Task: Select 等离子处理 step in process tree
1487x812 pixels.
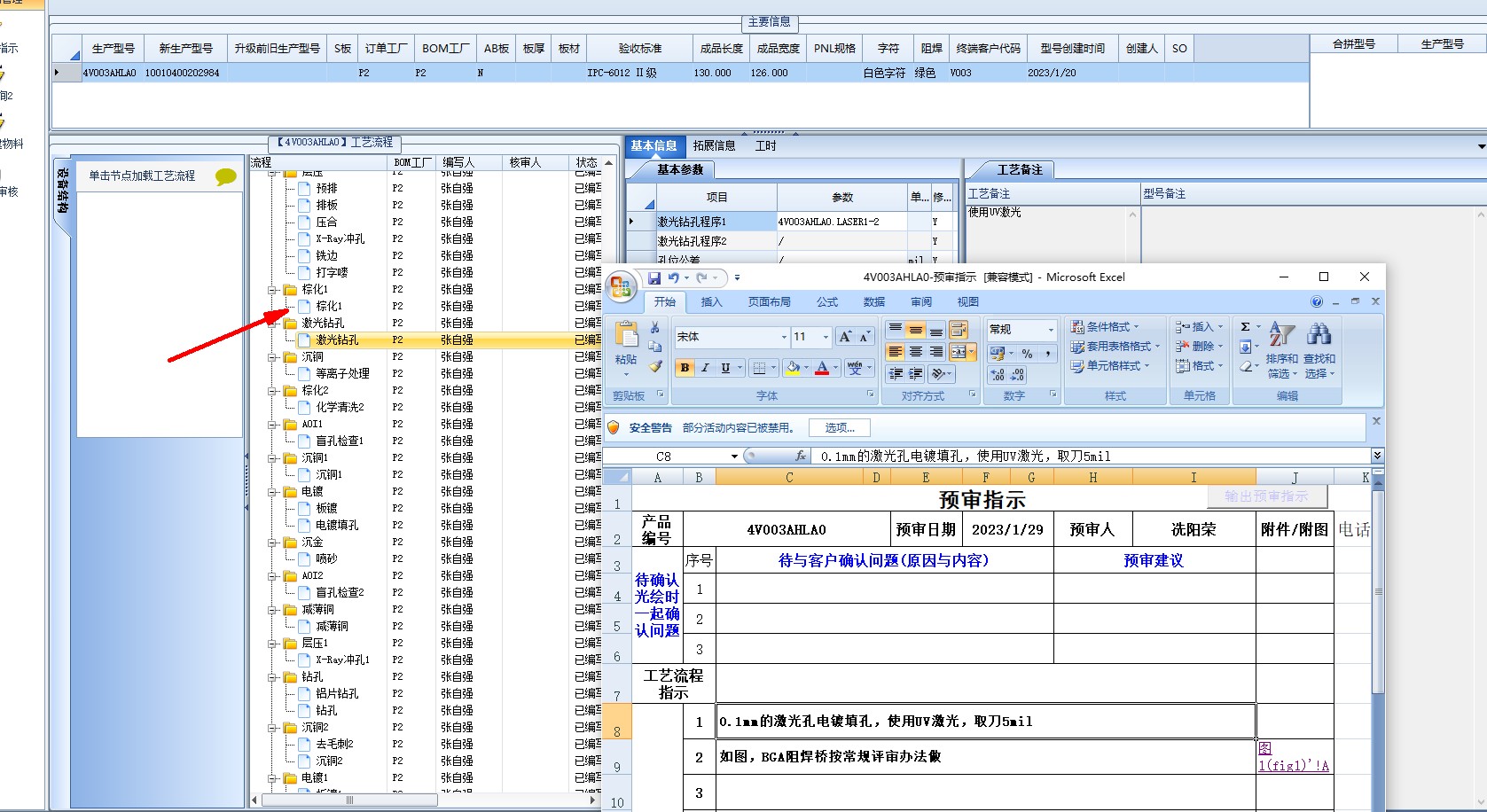Action: pyautogui.click(x=342, y=374)
